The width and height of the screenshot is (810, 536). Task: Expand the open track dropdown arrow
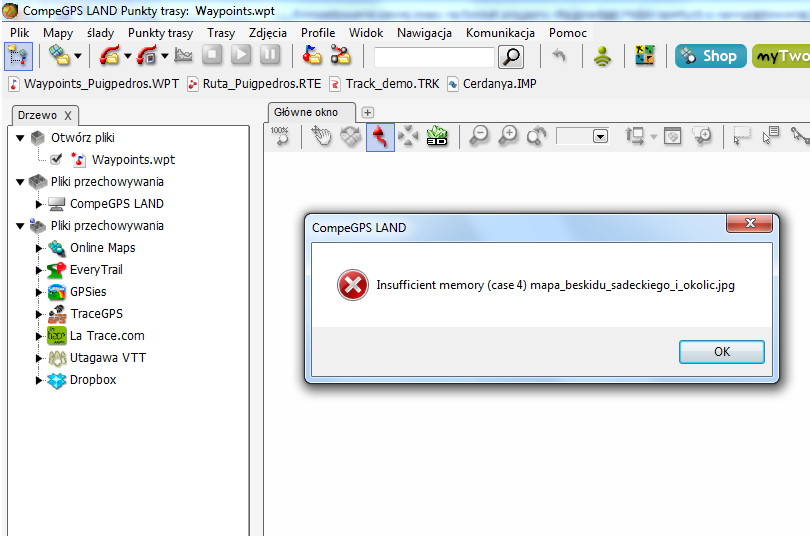[127, 56]
